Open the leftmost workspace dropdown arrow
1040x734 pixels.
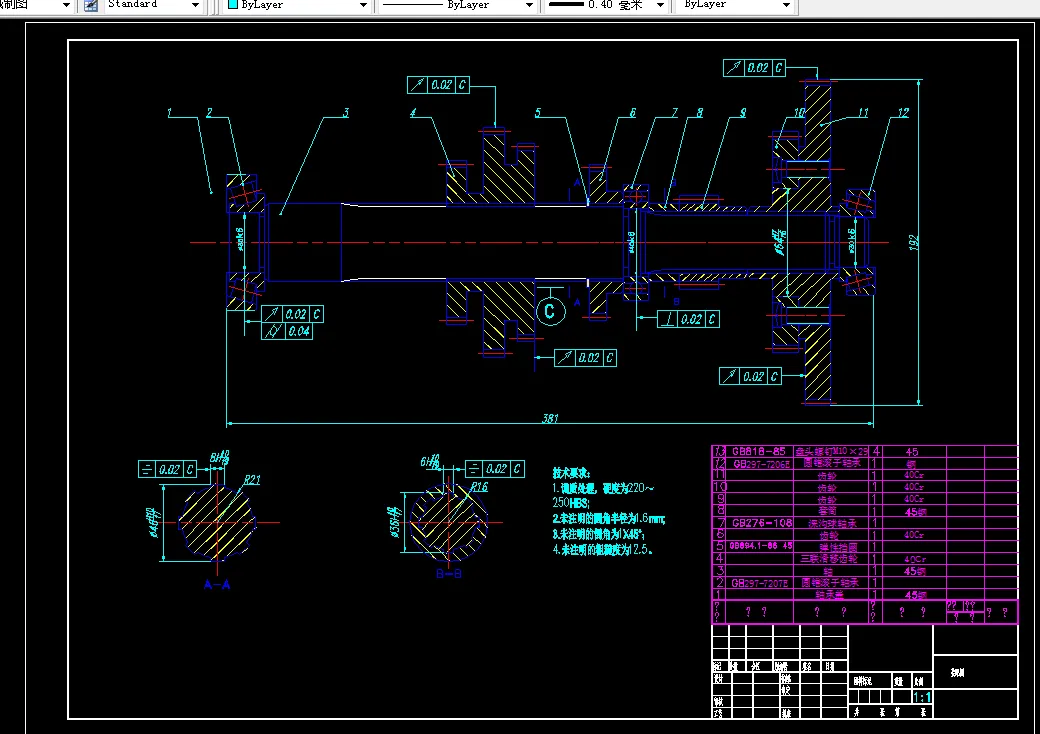[66, 5]
